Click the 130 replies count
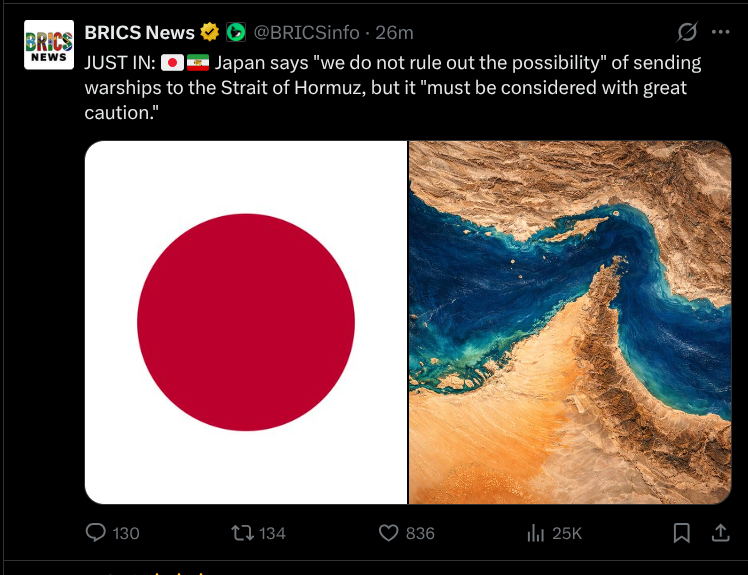748x575 pixels. coord(126,533)
